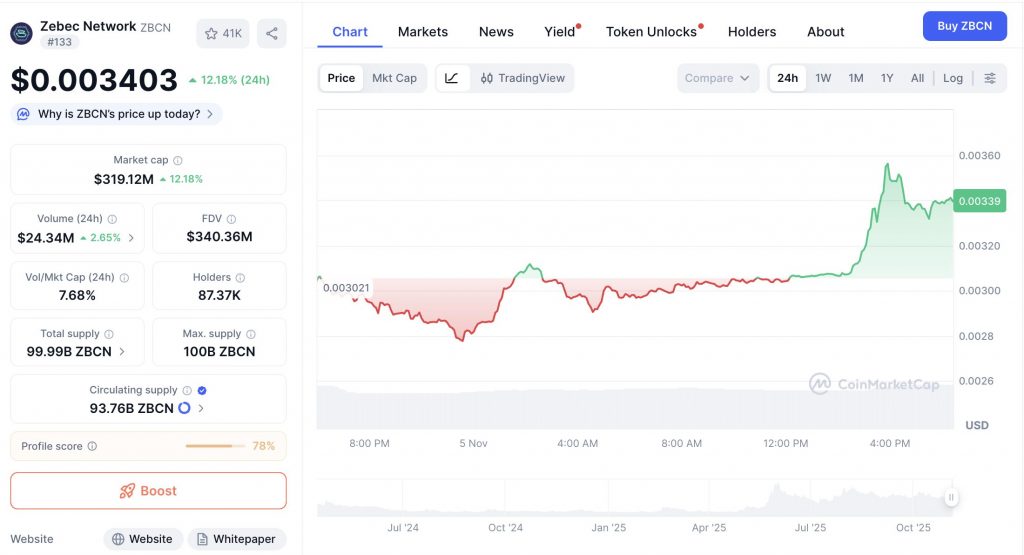Open the News tab
The image size is (1024, 555).
(x=496, y=32)
